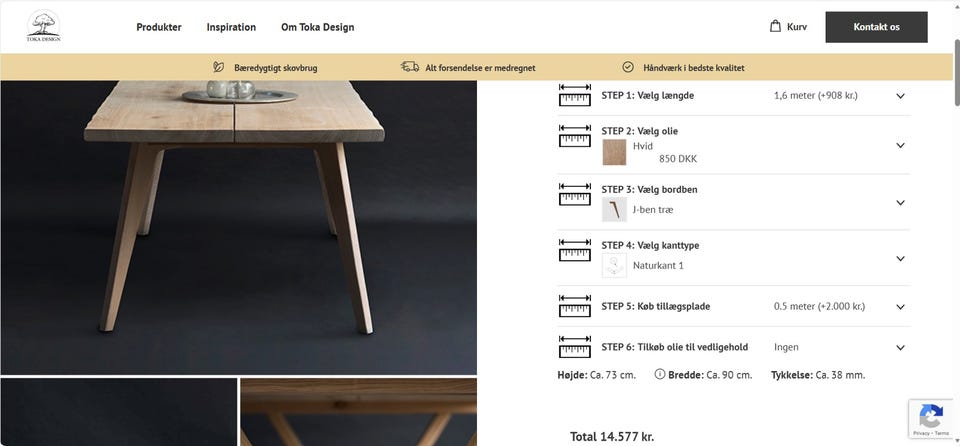
Task: Click the reCAPTCHA badge
Action: click(933, 419)
